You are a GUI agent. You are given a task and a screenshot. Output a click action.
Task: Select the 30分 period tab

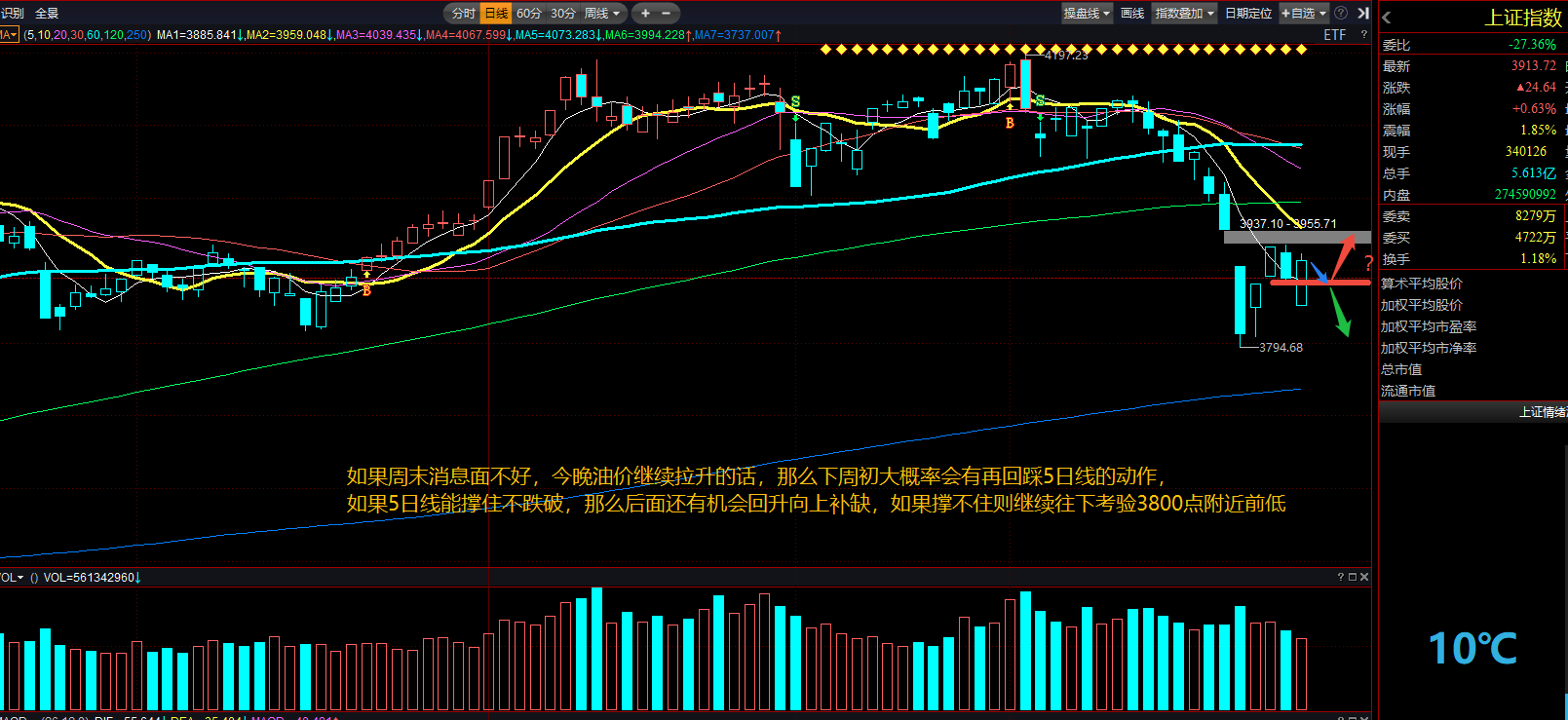[562, 14]
